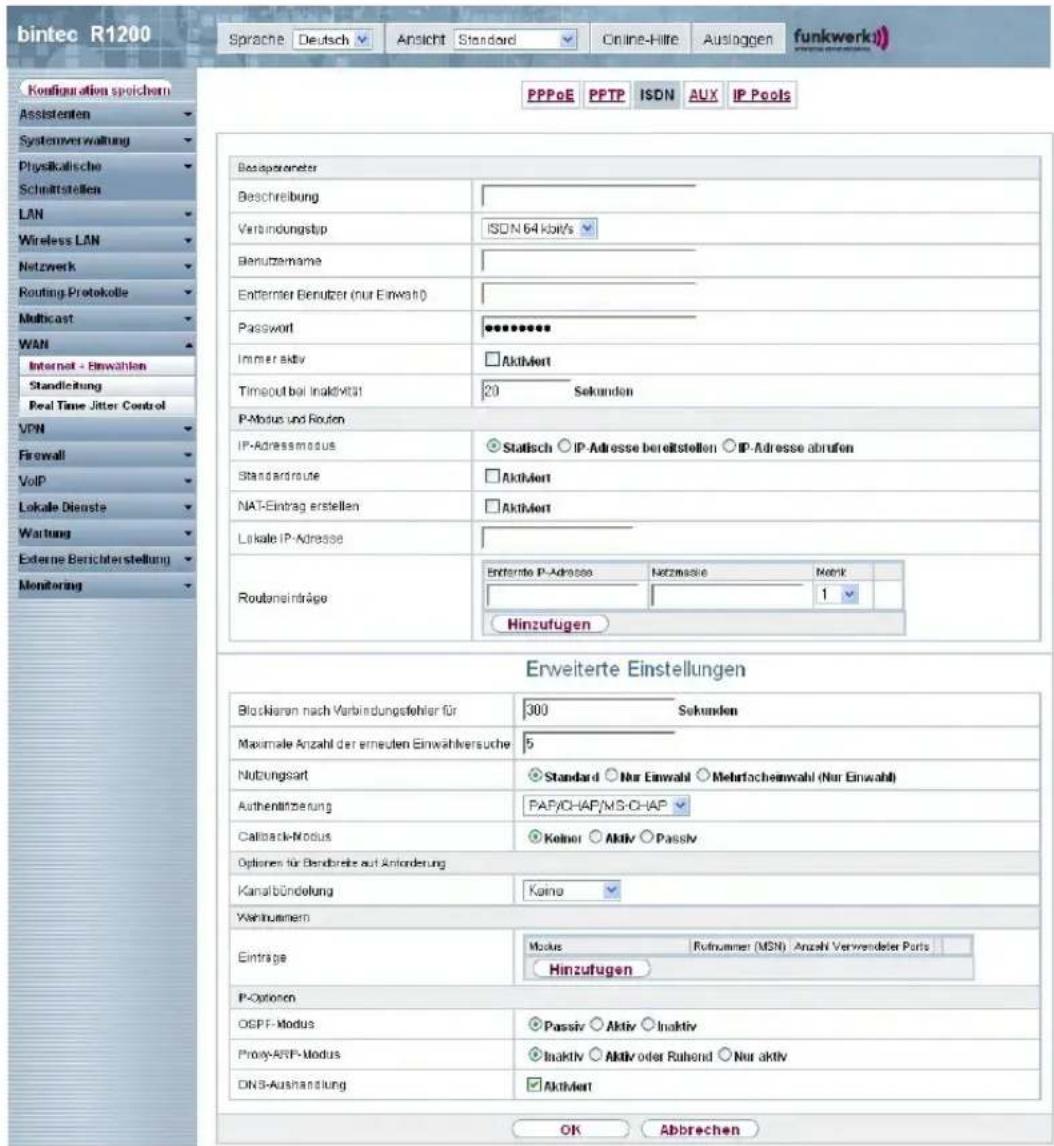Tick the NAT-Eintrag erstellen checkbox
Viewport: 1054px width, 1146px height.
click(492, 506)
